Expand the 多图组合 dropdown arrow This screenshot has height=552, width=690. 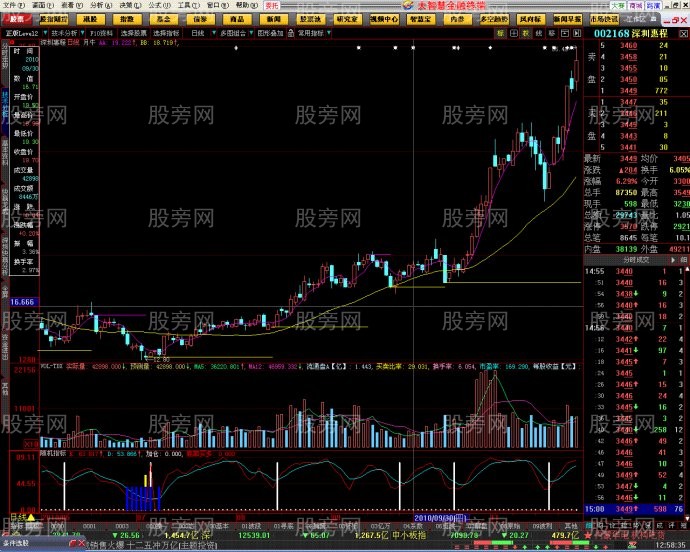click(x=251, y=33)
